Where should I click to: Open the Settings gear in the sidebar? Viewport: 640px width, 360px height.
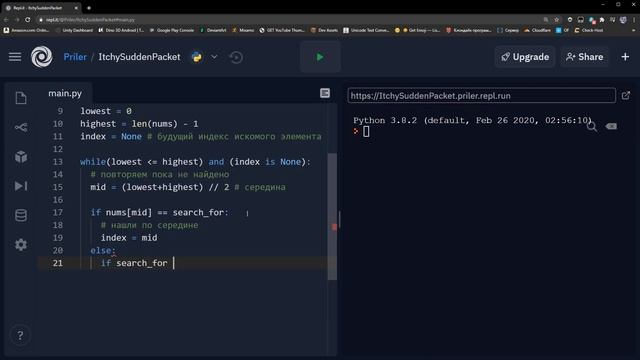pos(21,244)
